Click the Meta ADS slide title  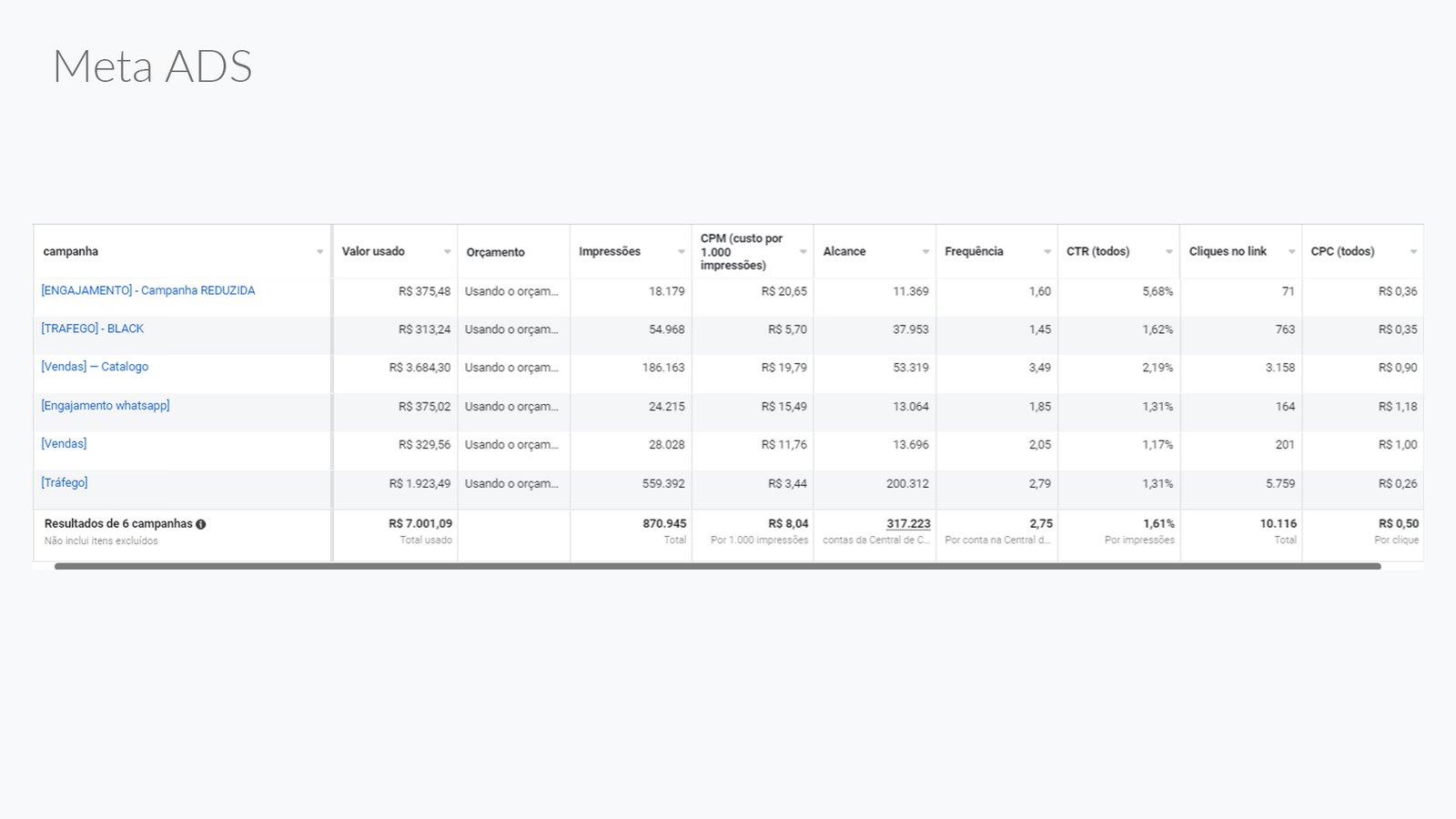pyautogui.click(x=153, y=66)
